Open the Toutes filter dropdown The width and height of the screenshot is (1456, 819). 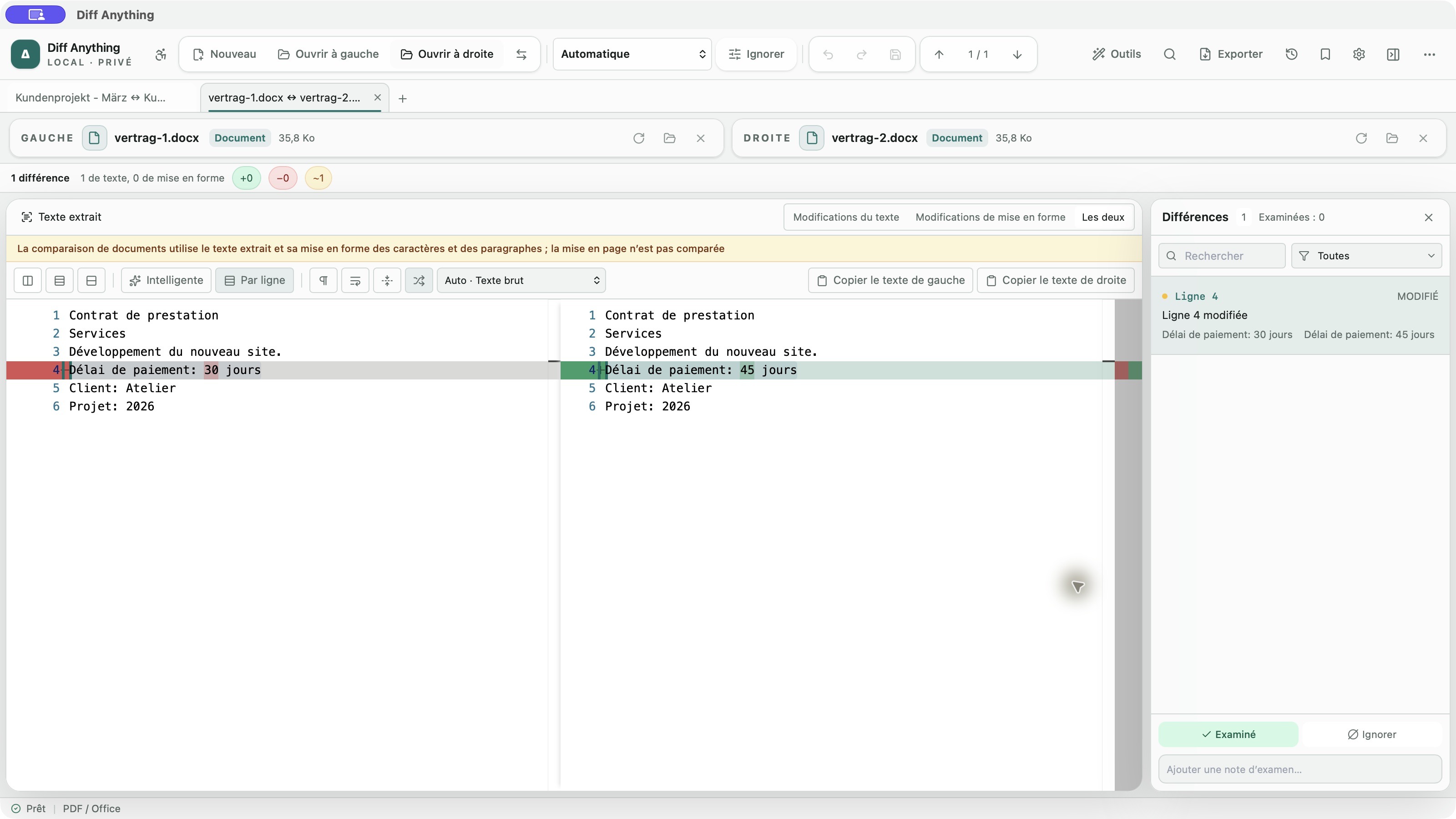point(1366,256)
